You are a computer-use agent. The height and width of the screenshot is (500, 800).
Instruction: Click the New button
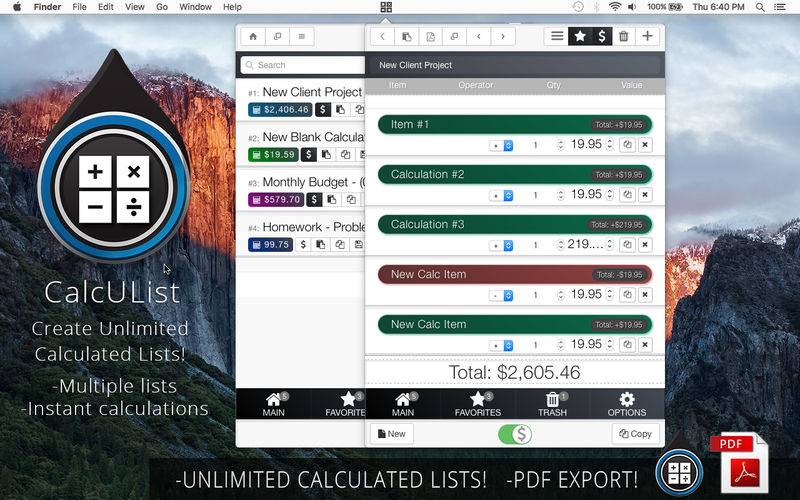coord(391,434)
